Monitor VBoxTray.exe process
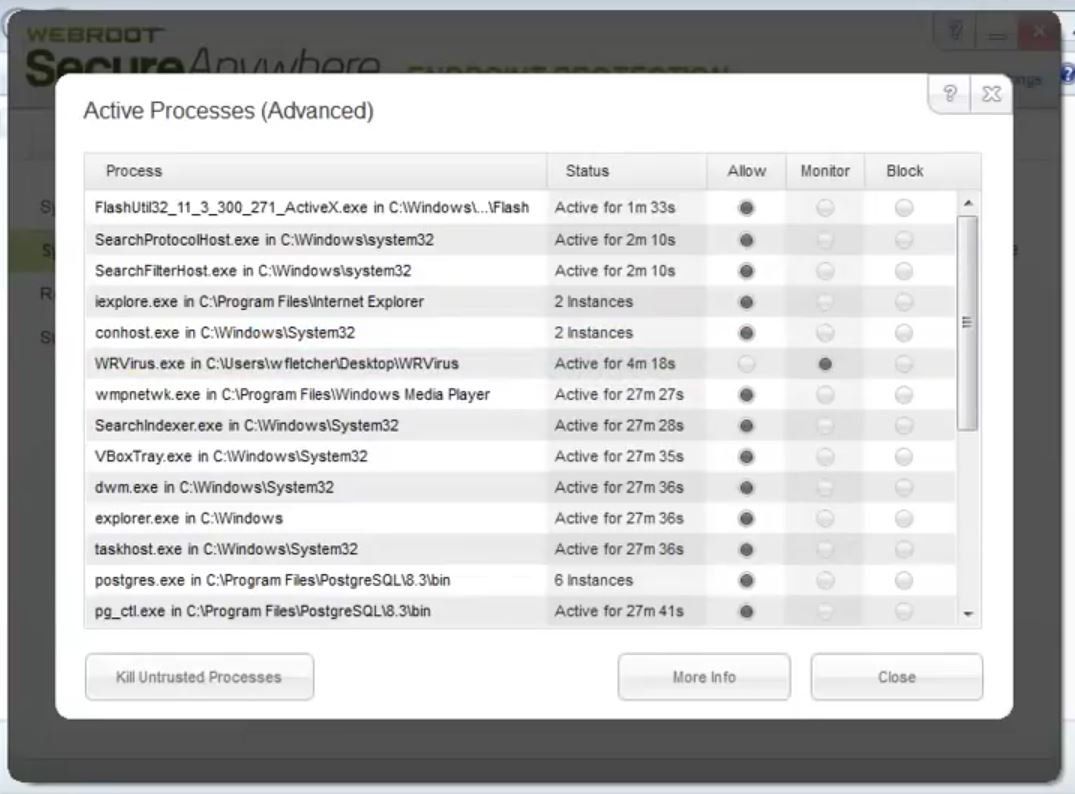Viewport: 1075px width, 794px height. pos(825,457)
